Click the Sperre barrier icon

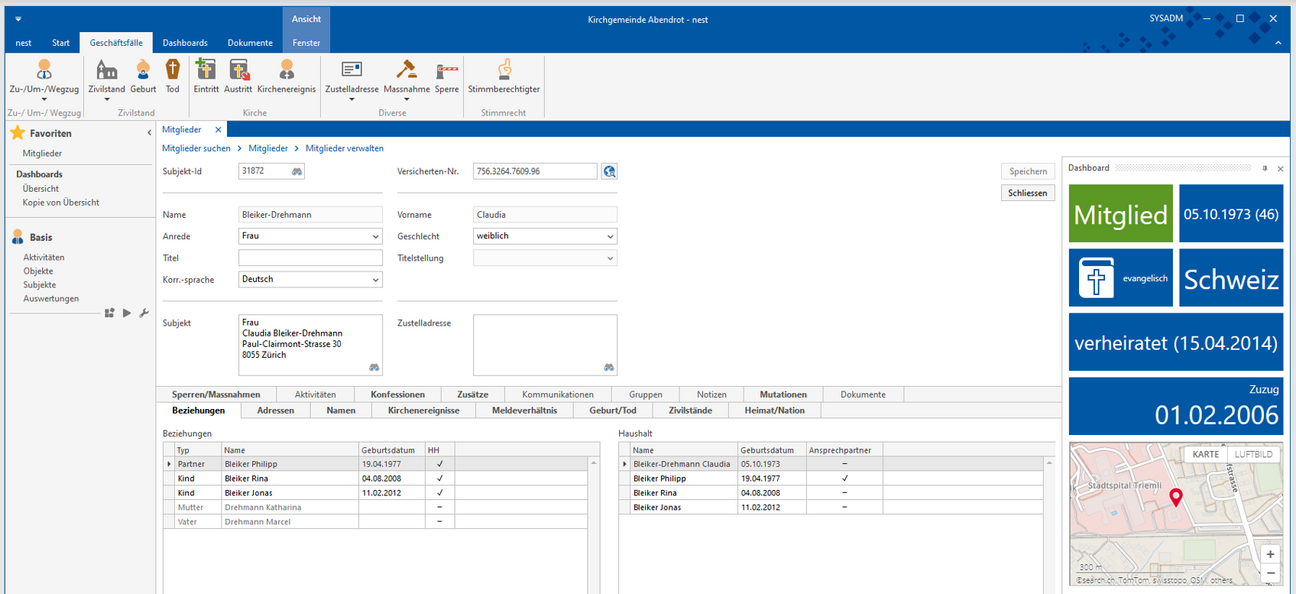446,70
